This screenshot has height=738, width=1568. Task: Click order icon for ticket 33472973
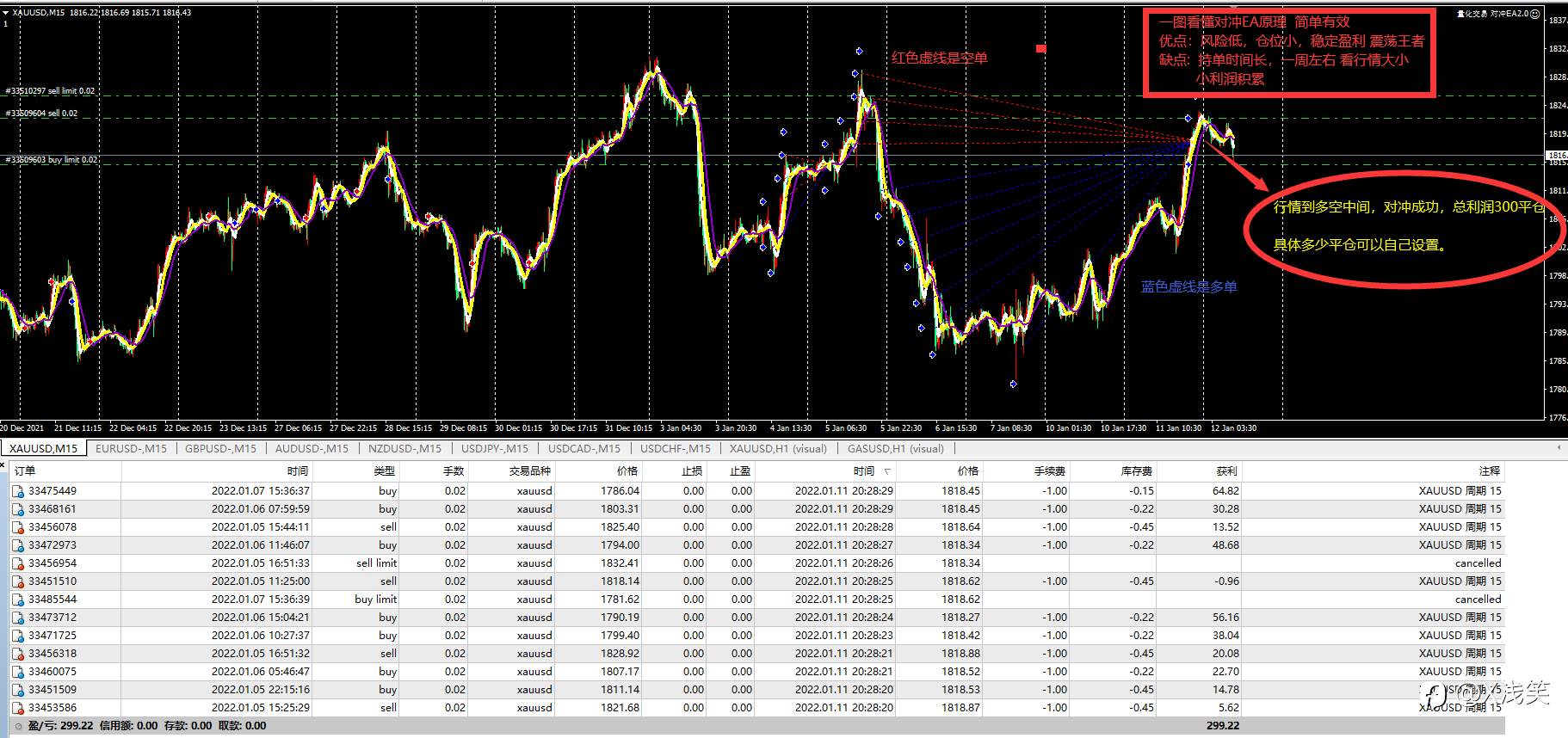click(18, 545)
